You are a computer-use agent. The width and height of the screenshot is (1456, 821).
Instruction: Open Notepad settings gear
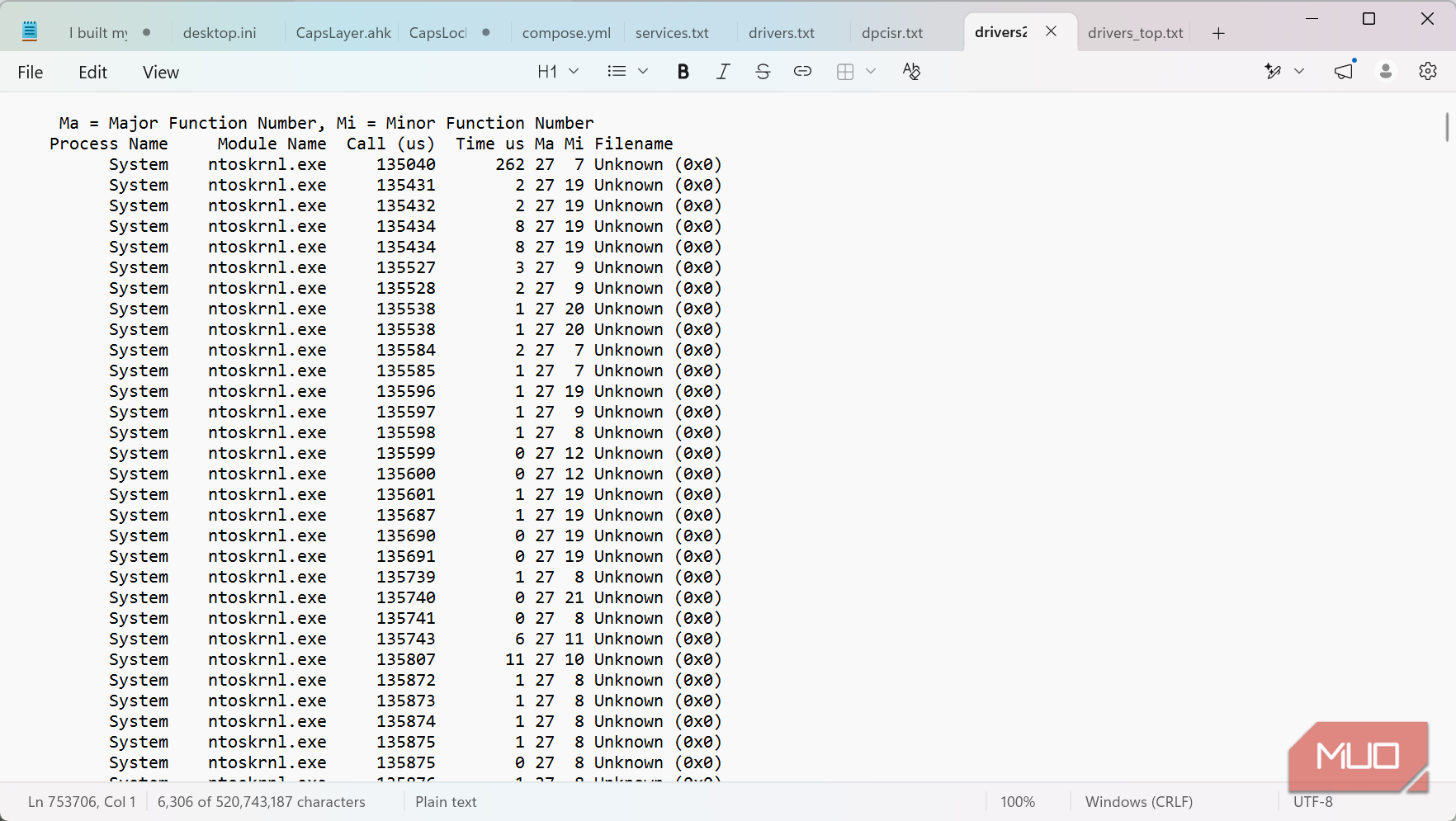coord(1428,72)
